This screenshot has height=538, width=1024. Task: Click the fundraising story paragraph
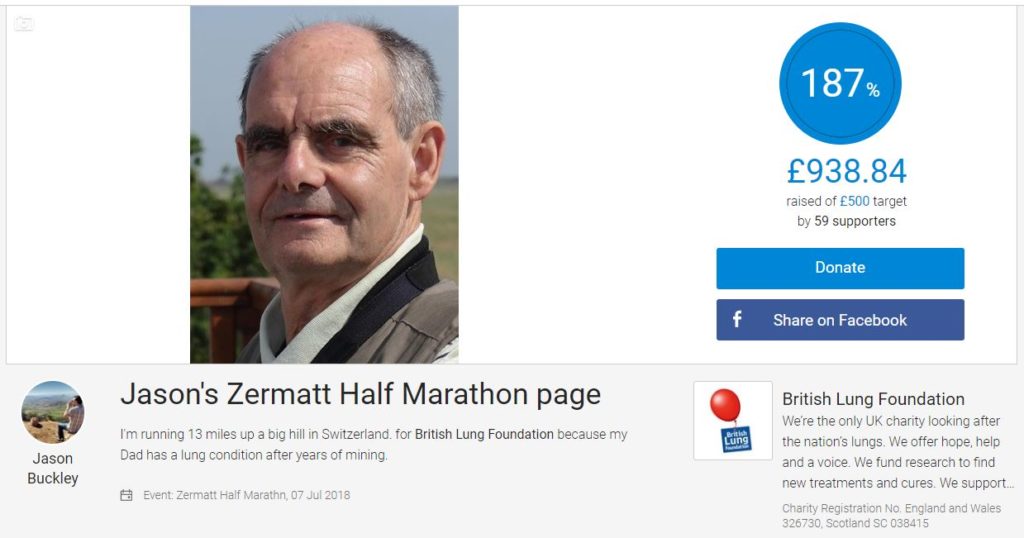(x=374, y=445)
